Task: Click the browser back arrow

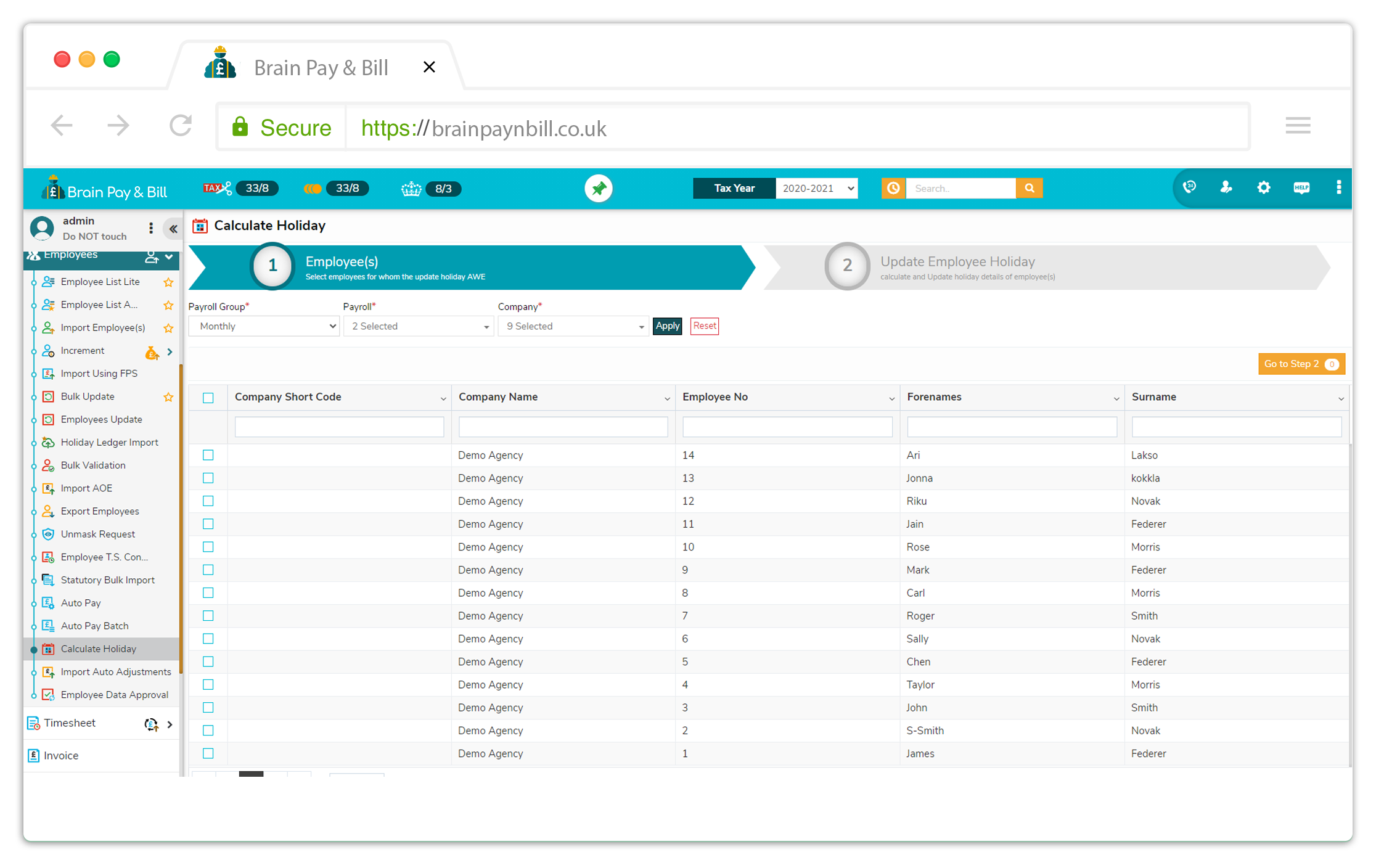Action: click(x=62, y=126)
